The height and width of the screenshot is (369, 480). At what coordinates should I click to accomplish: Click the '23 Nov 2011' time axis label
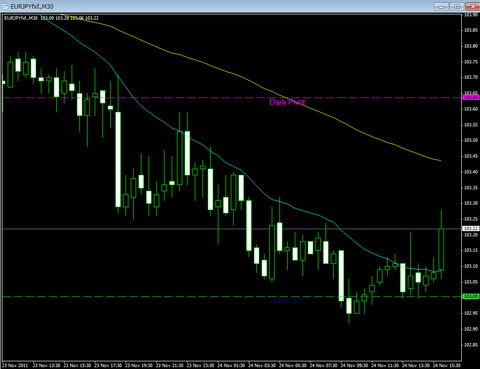tap(15, 365)
